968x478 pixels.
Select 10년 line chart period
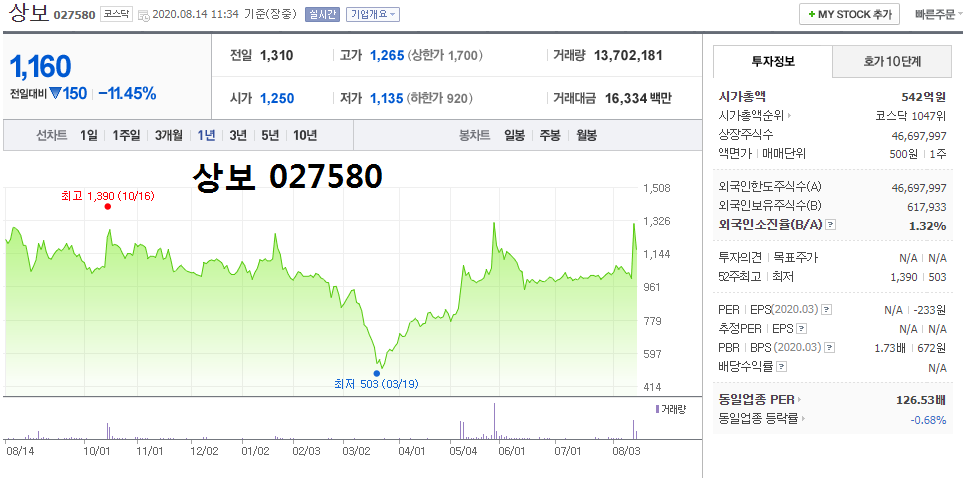click(306, 135)
